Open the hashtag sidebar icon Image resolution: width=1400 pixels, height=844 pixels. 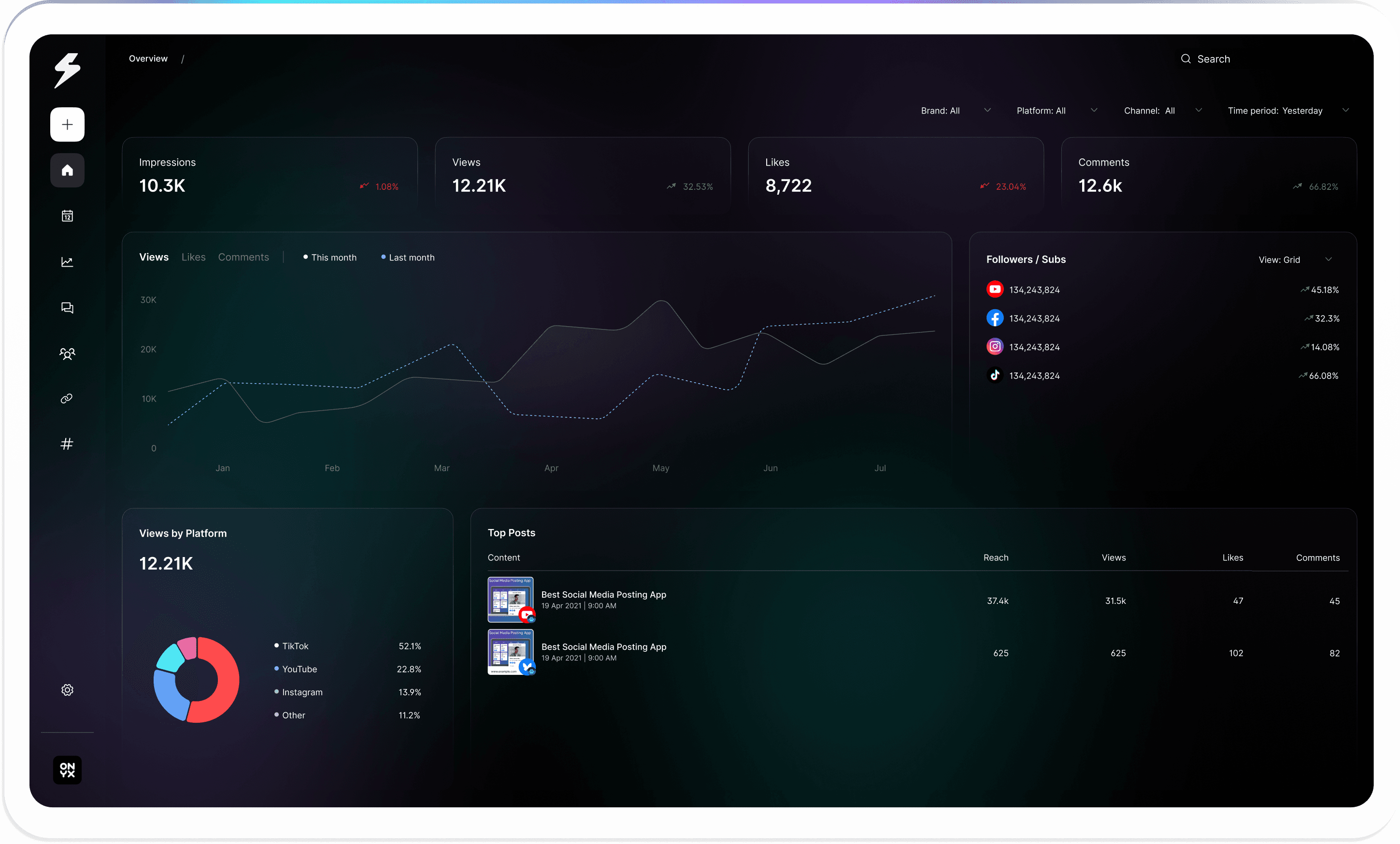pos(67,444)
